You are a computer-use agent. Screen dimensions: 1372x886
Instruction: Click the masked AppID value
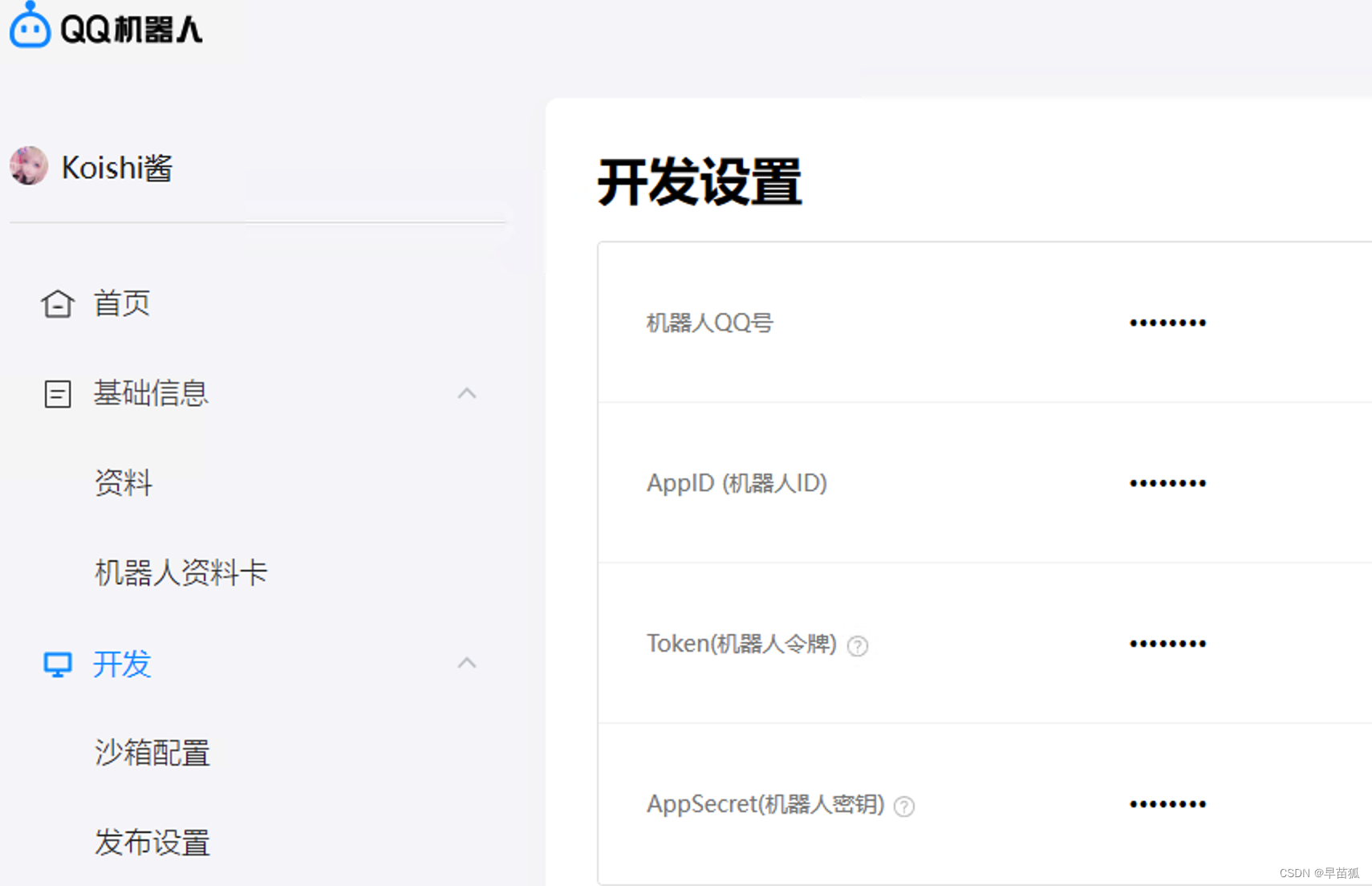1167,482
